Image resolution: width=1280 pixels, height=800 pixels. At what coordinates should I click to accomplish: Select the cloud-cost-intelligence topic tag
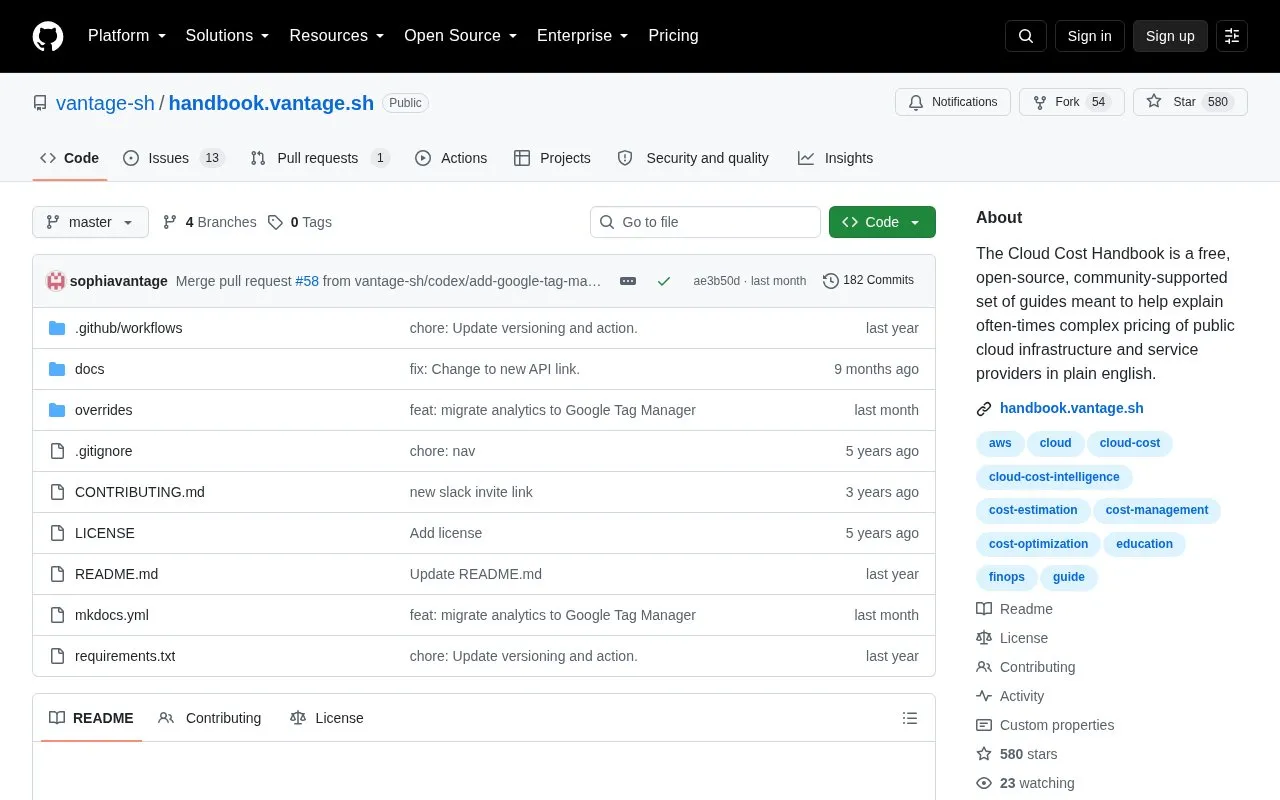[1054, 477]
